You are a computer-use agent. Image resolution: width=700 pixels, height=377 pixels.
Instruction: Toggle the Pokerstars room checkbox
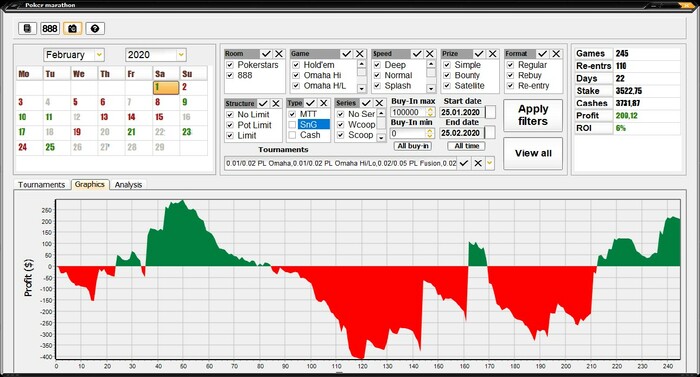[x=230, y=65]
